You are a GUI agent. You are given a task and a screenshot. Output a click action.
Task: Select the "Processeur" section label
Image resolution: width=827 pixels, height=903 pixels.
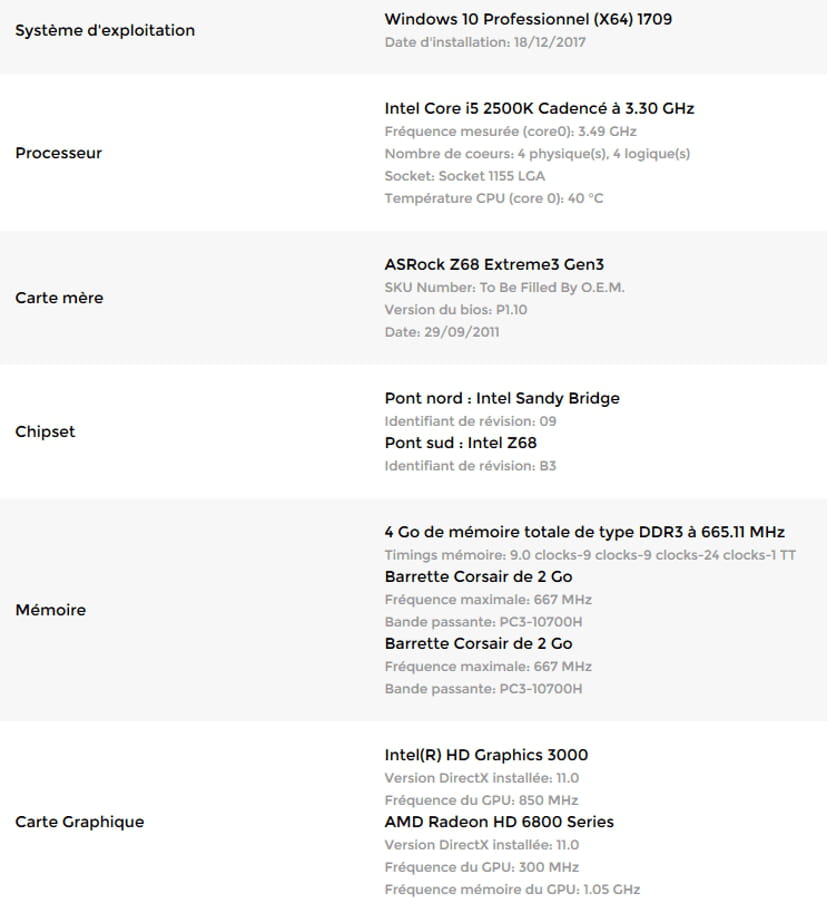tap(58, 153)
